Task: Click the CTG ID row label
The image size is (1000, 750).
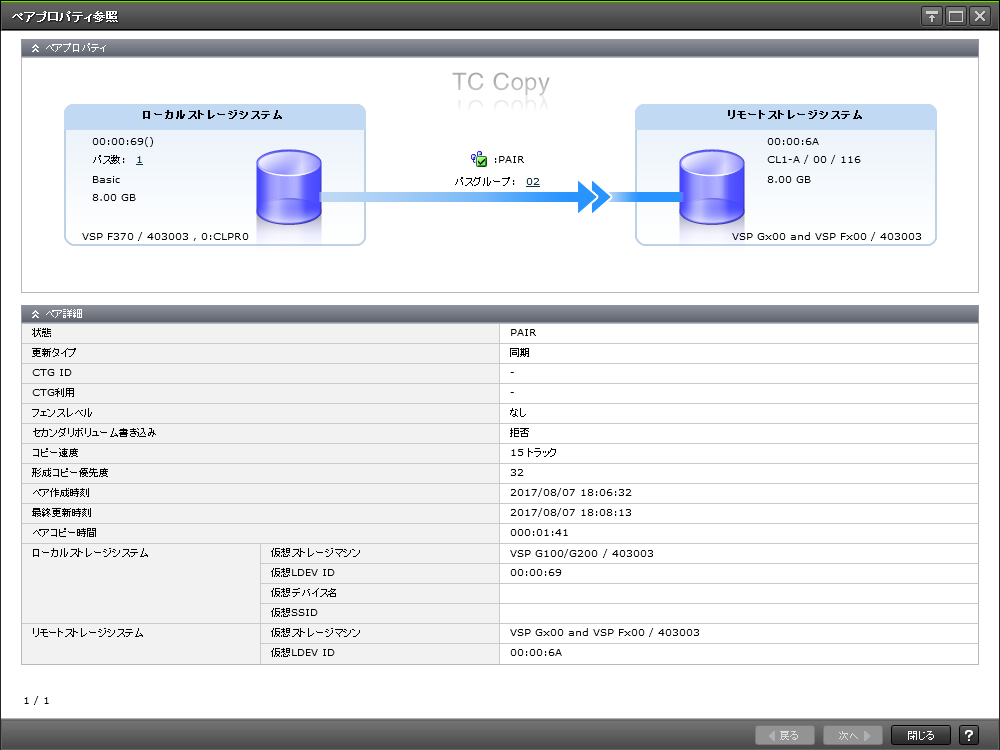Action: pos(52,372)
